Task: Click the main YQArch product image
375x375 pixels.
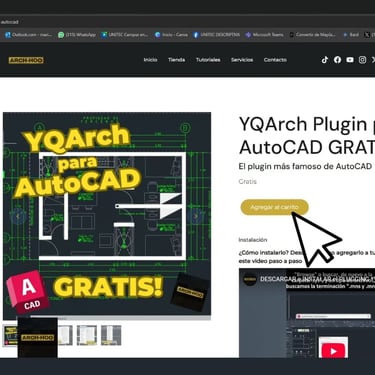Action: 107,216
